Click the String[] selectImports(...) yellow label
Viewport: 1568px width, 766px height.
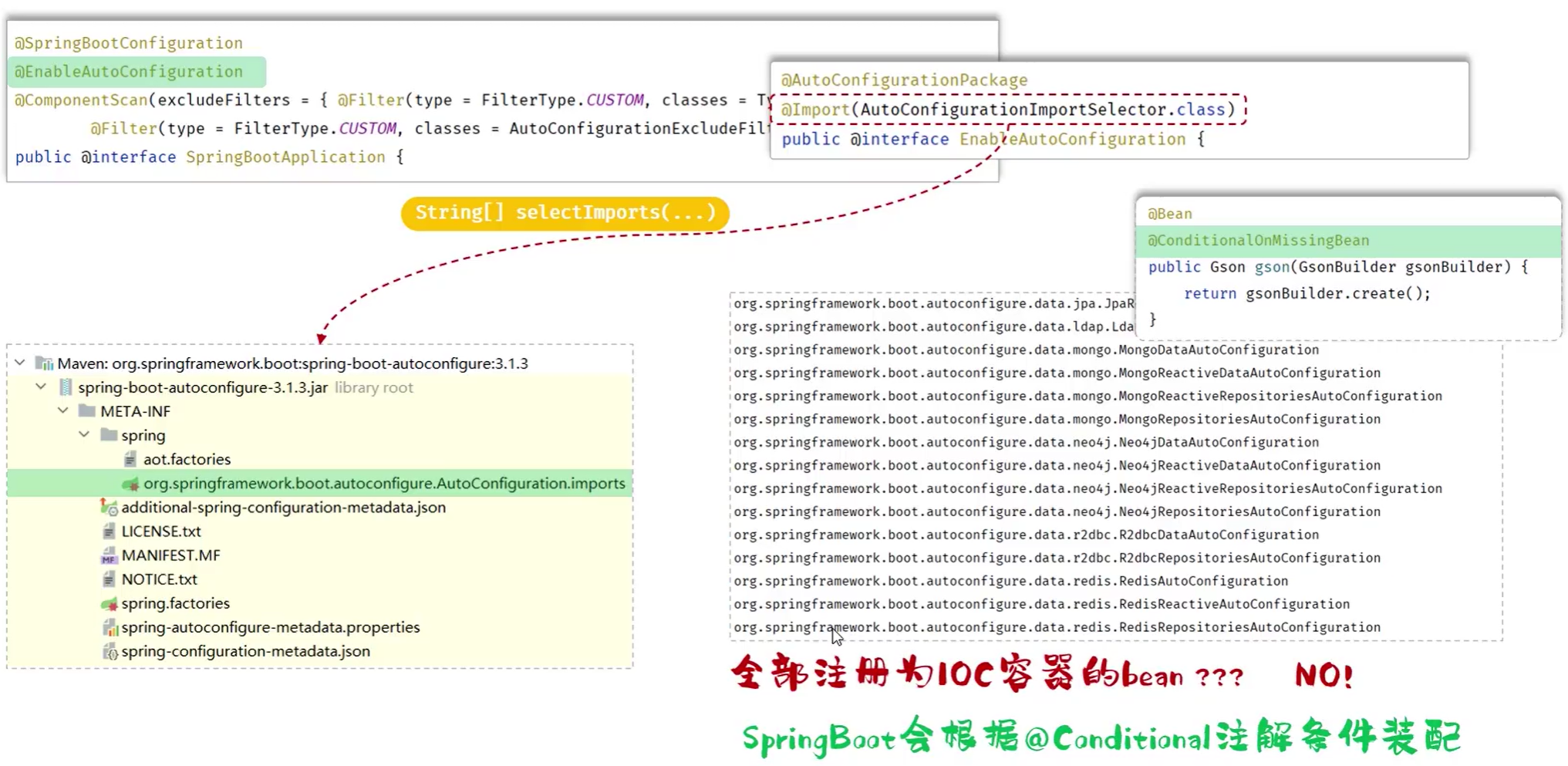tap(565, 212)
